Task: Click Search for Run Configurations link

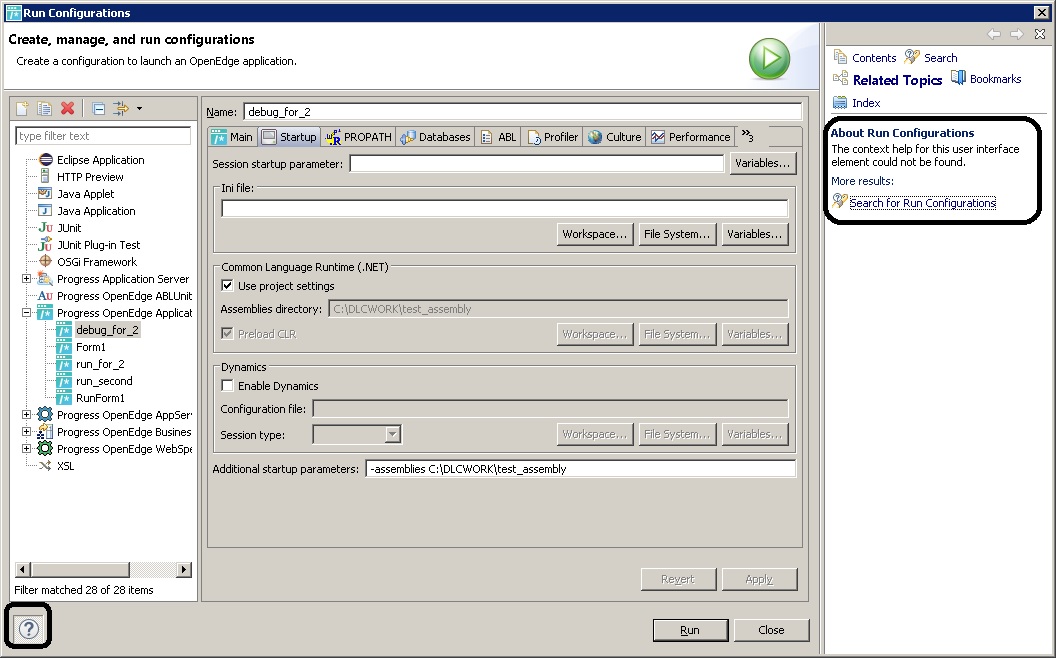Action: coord(922,203)
